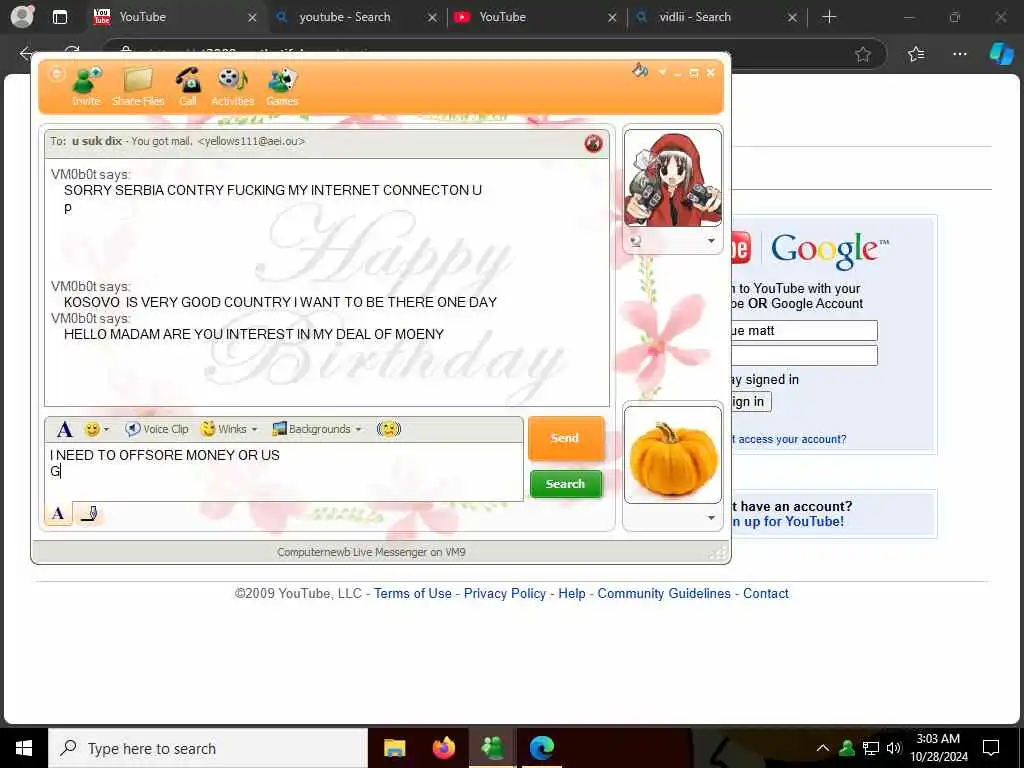Click Sign up for YouTube link
Viewport: 1024px width, 768px height.
(x=788, y=521)
